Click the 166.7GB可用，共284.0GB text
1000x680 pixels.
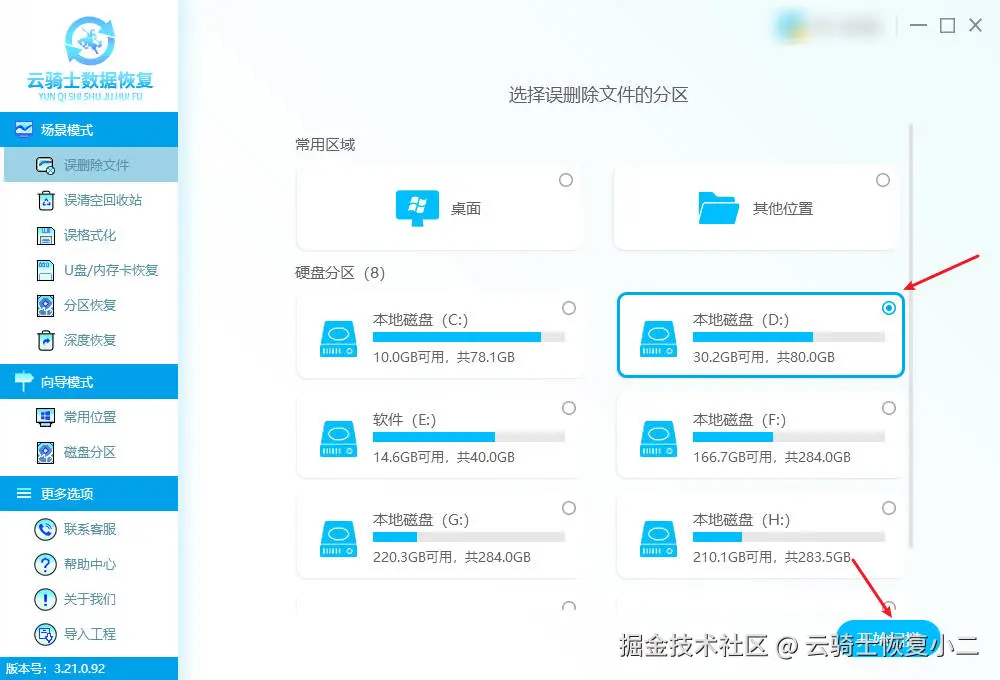pyautogui.click(x=772, y=457)
